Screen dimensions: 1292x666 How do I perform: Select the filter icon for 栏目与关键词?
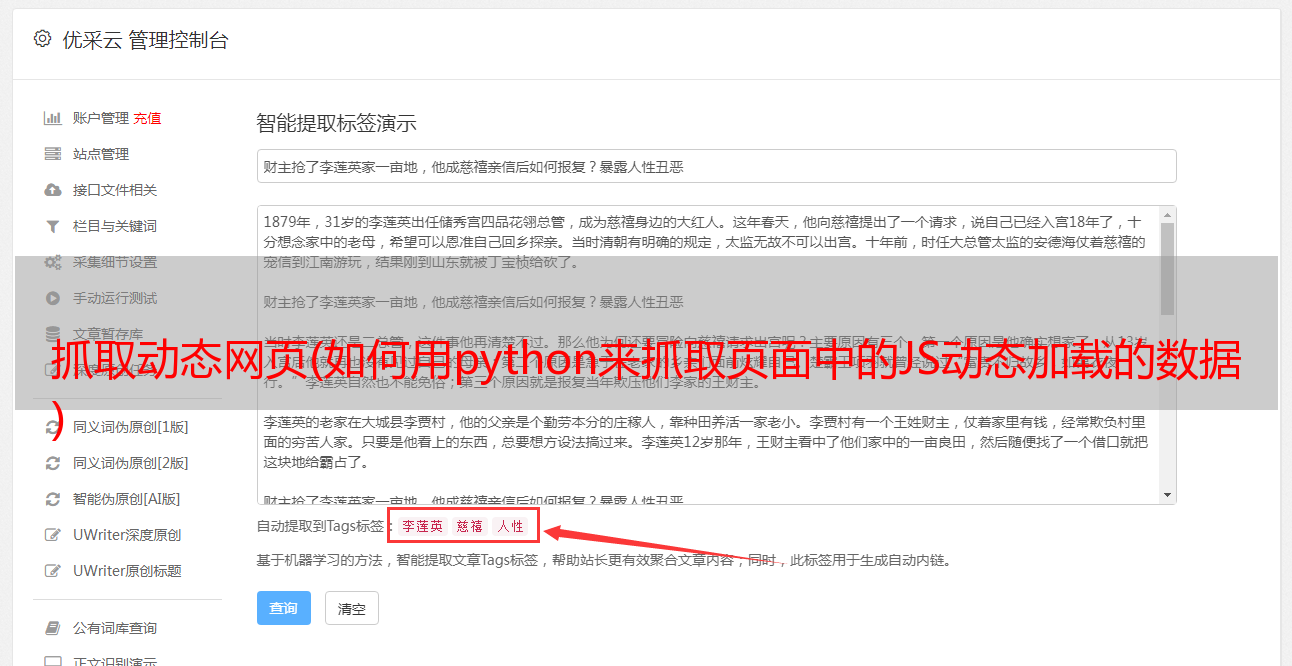tap(52, 226)
